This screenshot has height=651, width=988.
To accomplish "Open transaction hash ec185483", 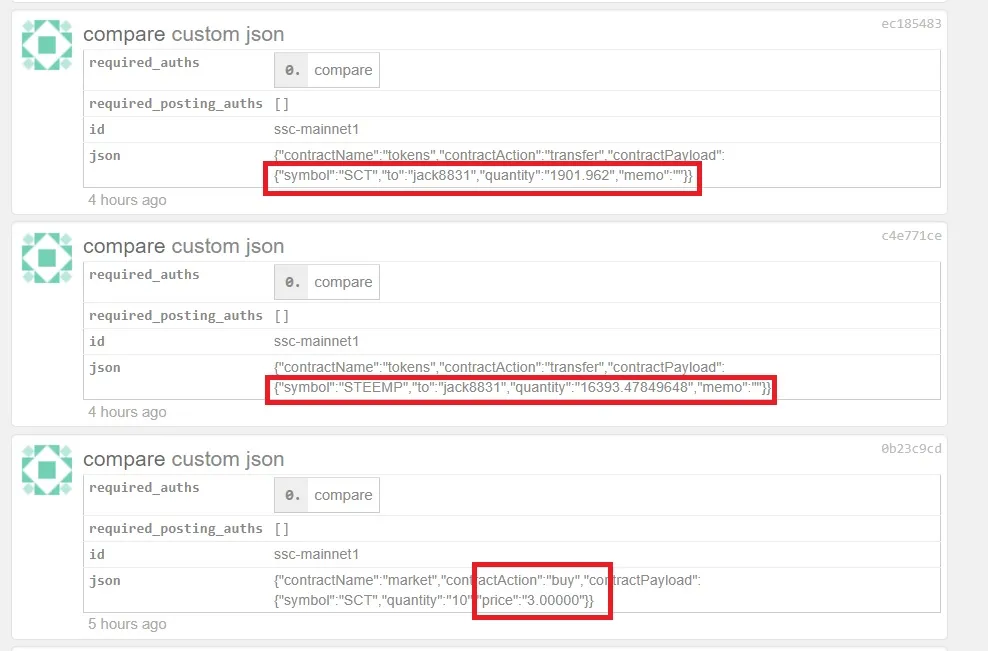I will (x=911, y=23).
